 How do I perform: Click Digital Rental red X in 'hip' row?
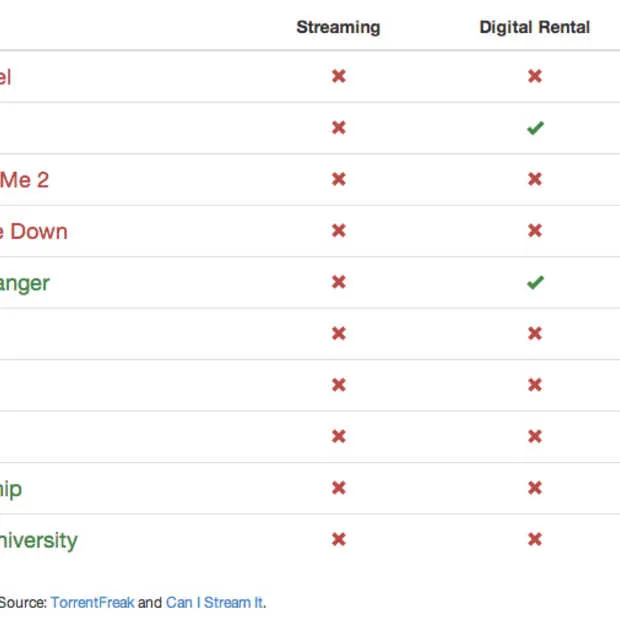click(x=535, y=488)
